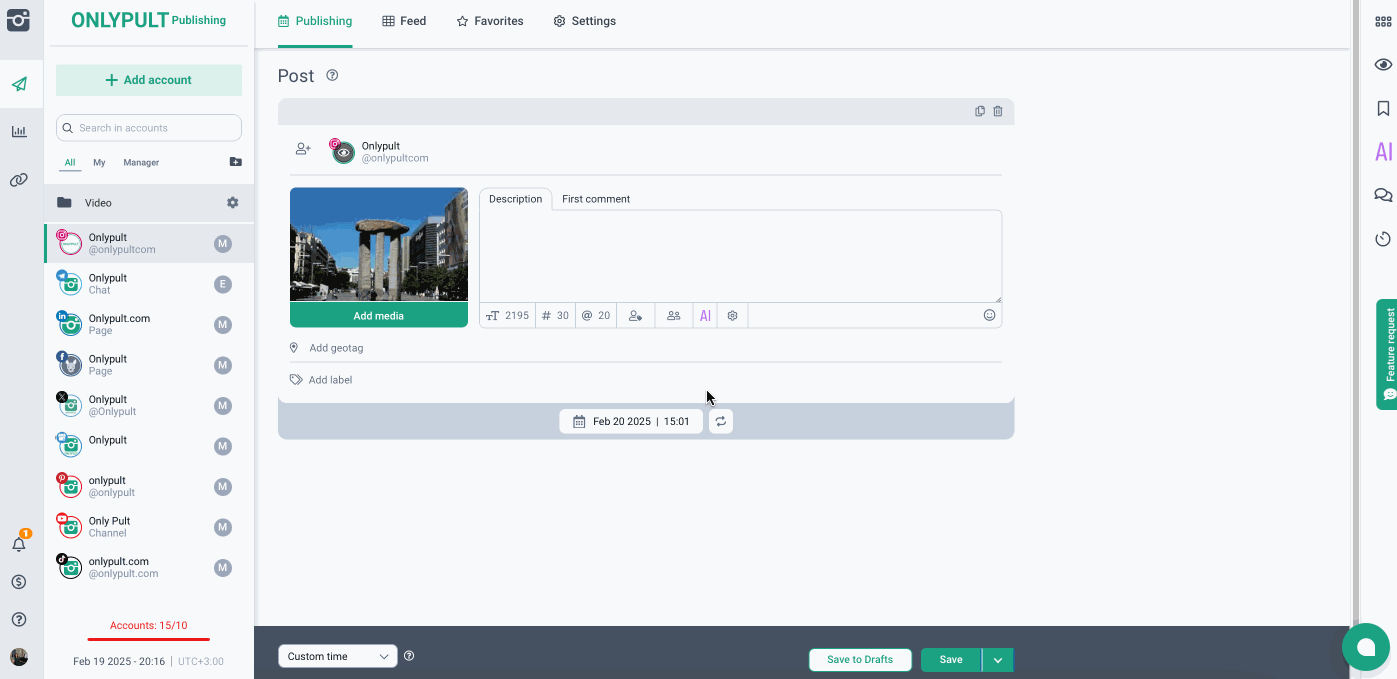Open Analytics from the left sidebar
Image resolution: width=1397 pixels, height=679 pixels.
(19, 131)
